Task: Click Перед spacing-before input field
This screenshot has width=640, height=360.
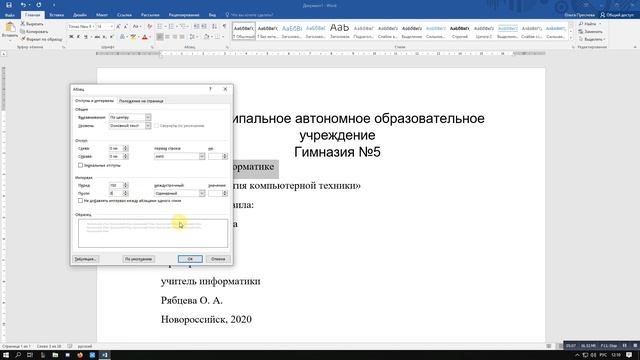Action: (x=116, y=185)
